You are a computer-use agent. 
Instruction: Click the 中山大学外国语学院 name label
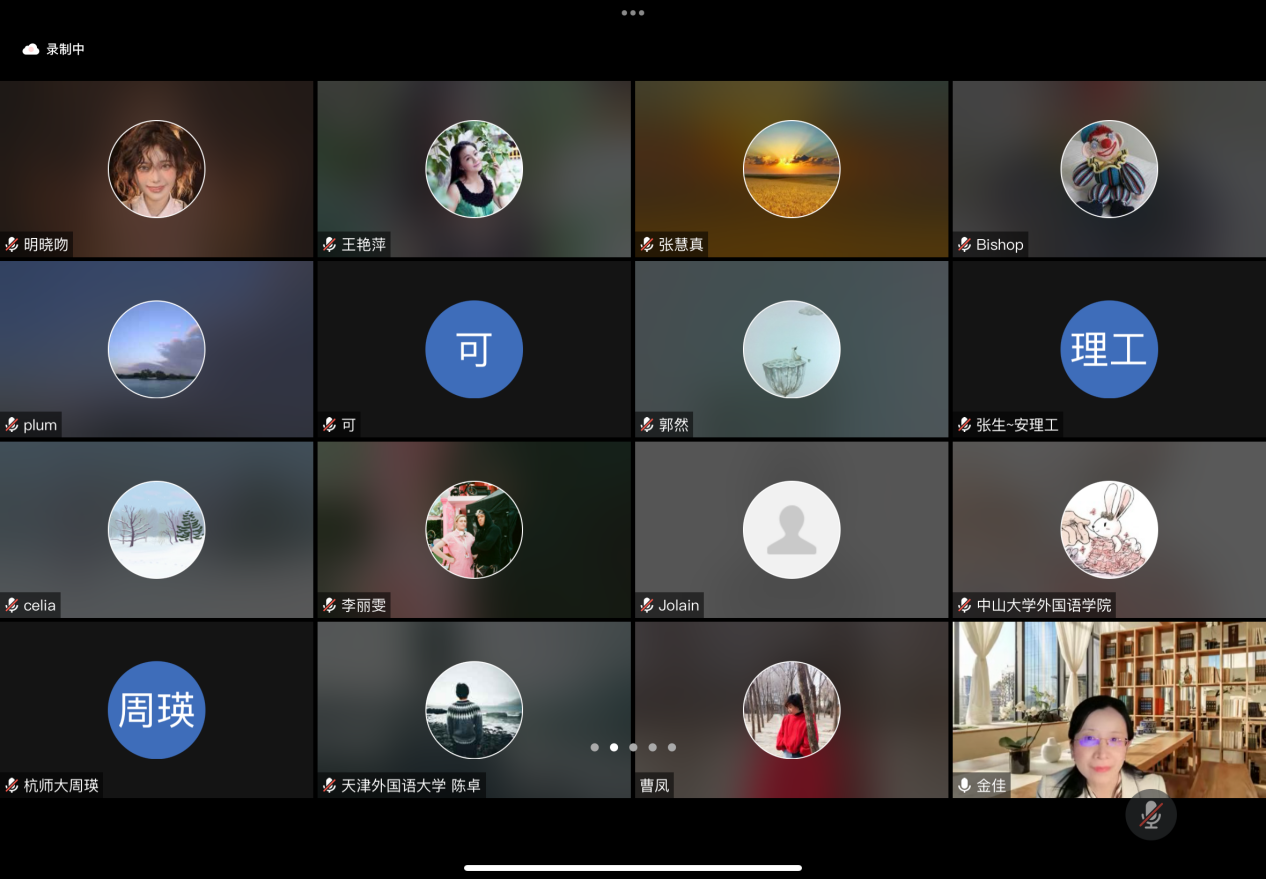click(x=1042, y=605)
